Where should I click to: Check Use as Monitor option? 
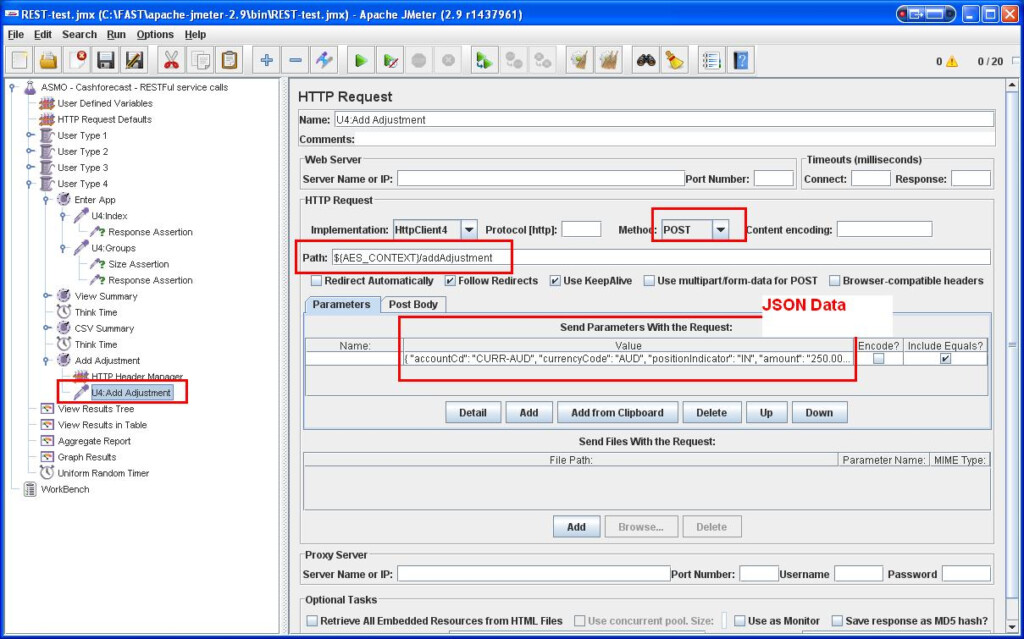click(739, 621)
